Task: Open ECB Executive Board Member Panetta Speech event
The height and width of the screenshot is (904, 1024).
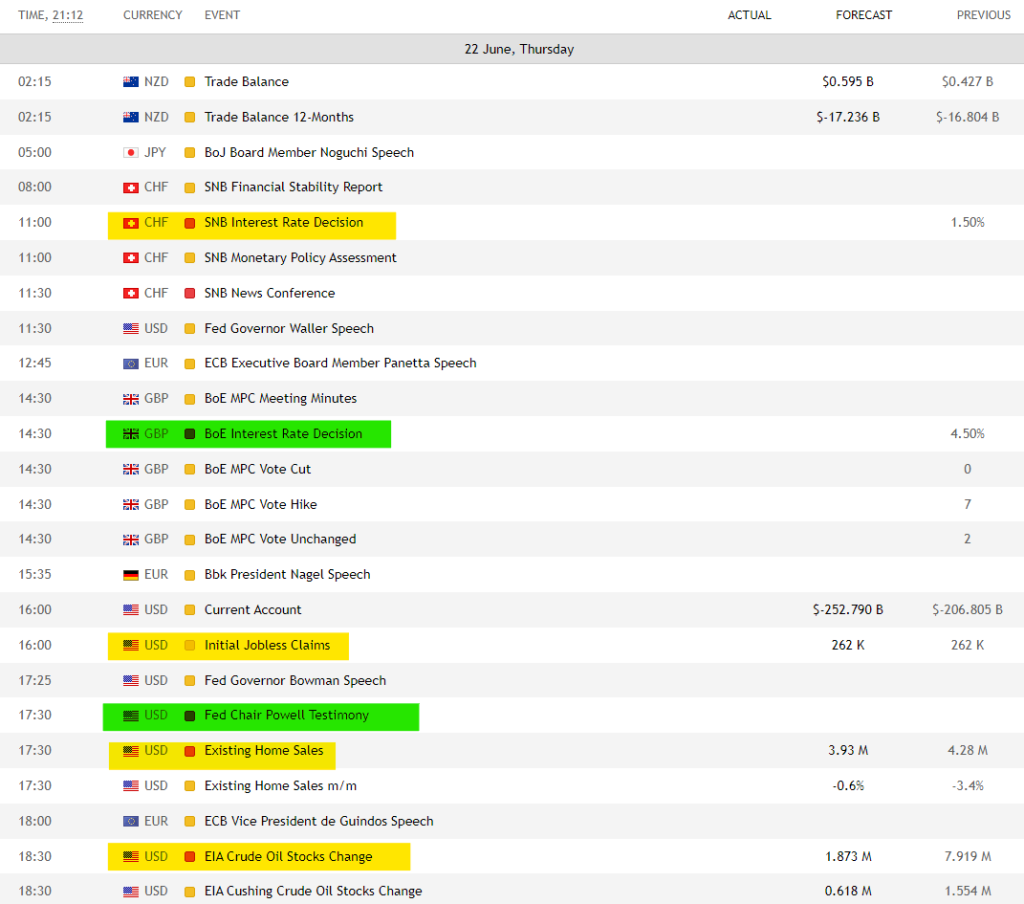Action: pyautogui.click(x=340, y=363)
